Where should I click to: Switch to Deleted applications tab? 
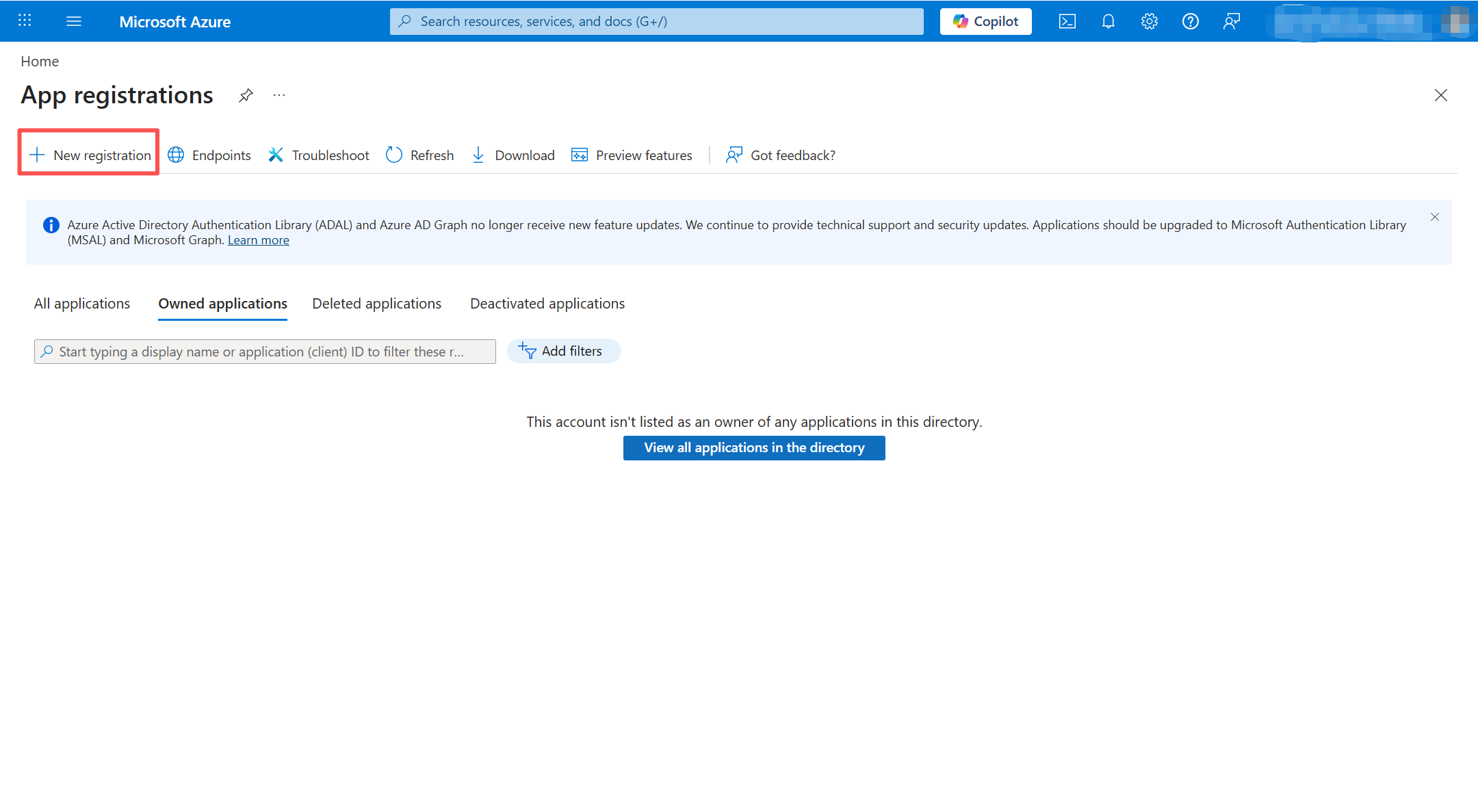point(377,304)
